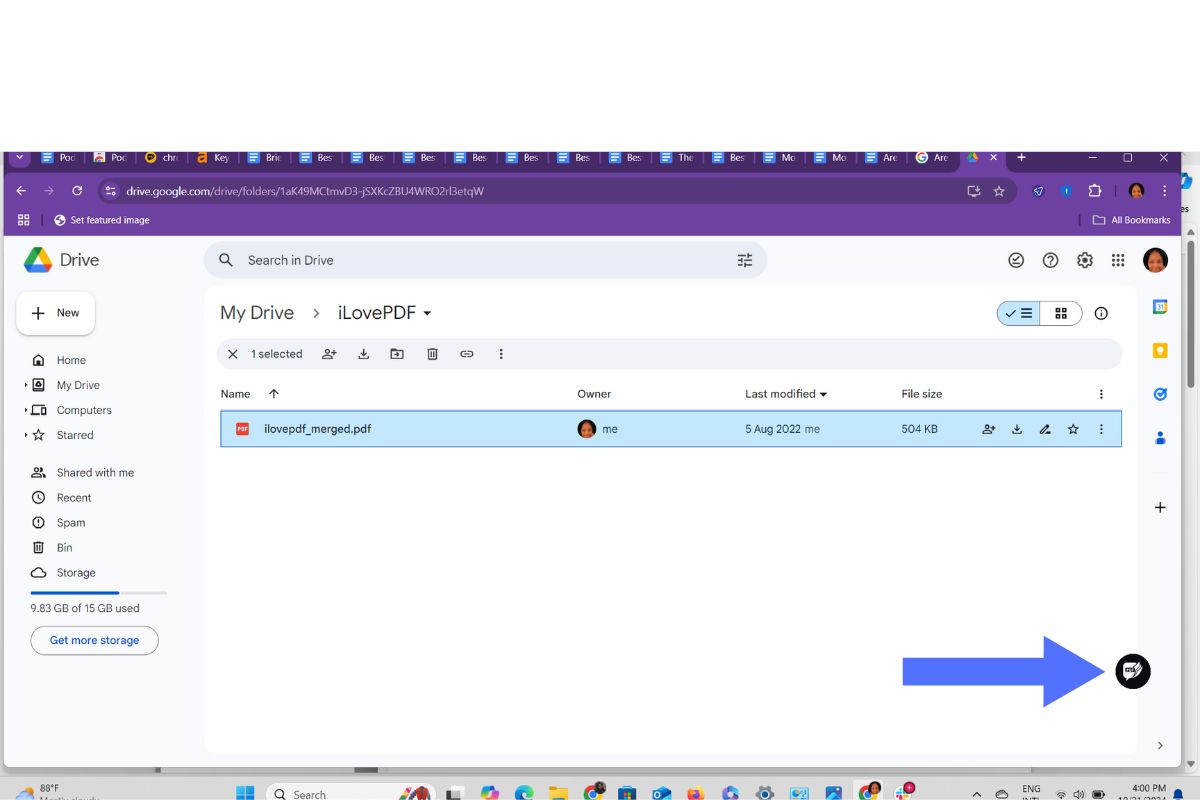Copy link of the selected file
This screenshot has width=1200, height=800.
(466, 354)
